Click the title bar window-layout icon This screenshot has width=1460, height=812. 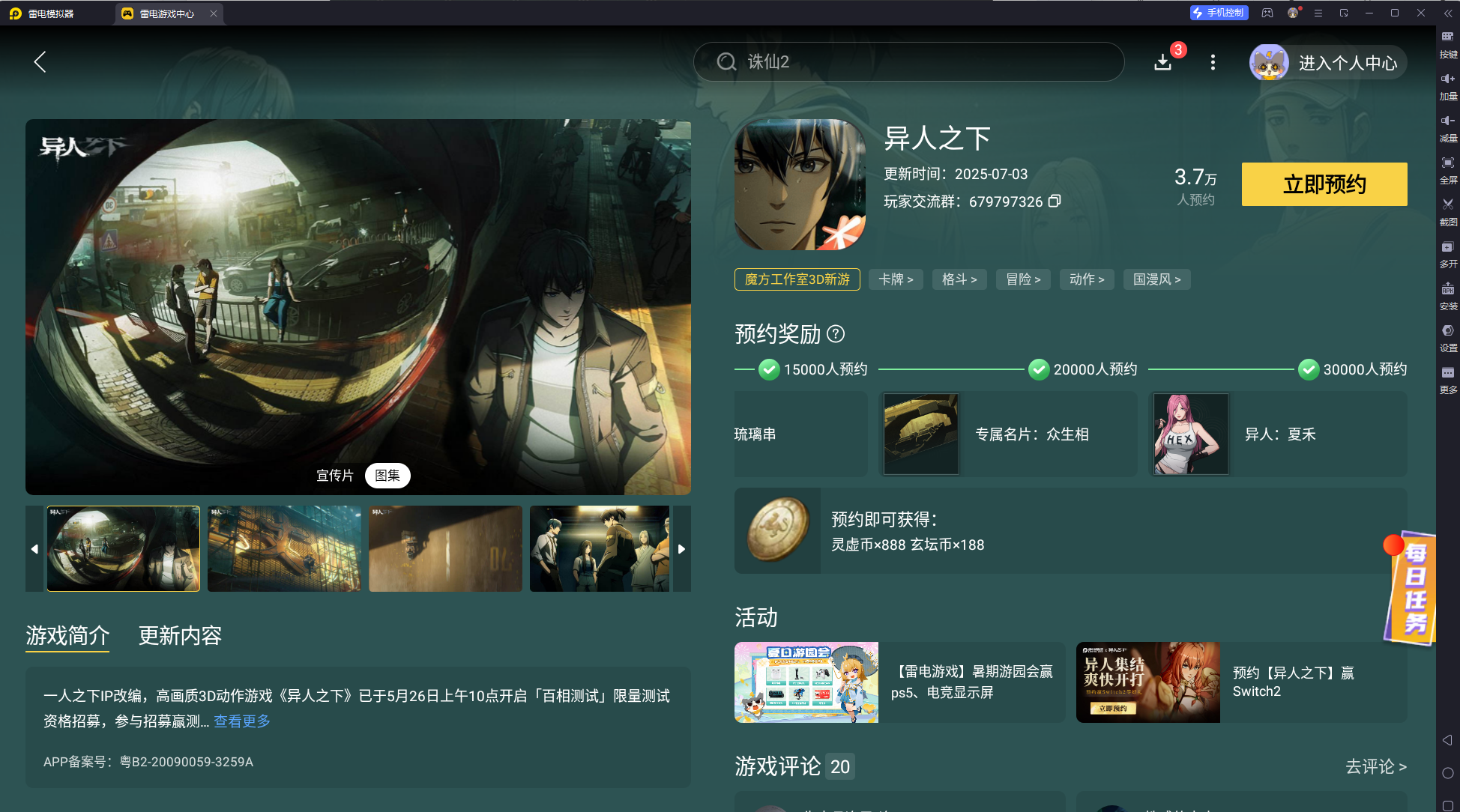click(x=1344, y=13)
